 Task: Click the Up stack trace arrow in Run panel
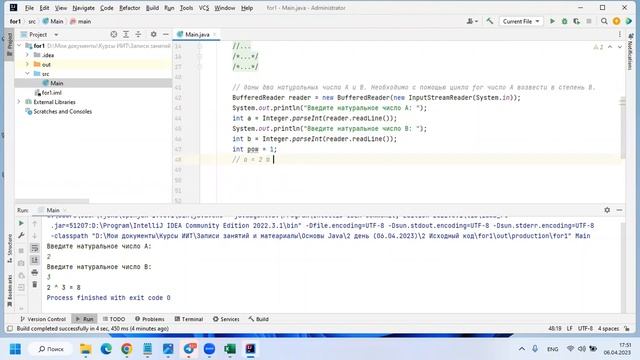[35, 224]
